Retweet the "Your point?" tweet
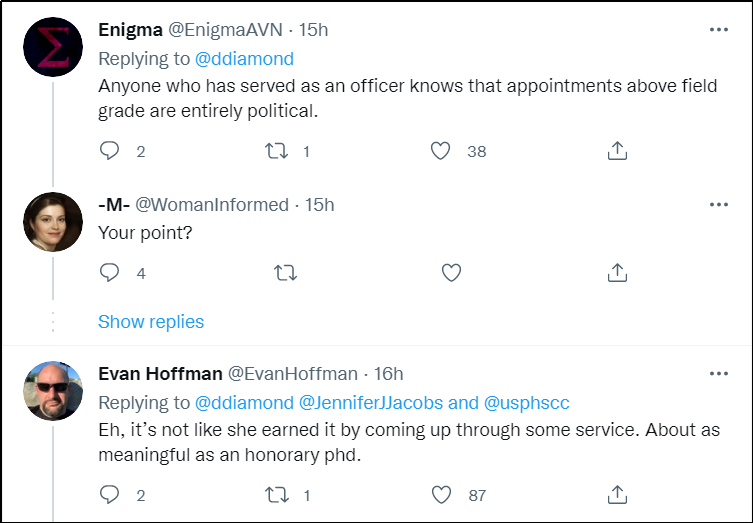This screenshot has width=753, height=523. (x=285, y=272)
